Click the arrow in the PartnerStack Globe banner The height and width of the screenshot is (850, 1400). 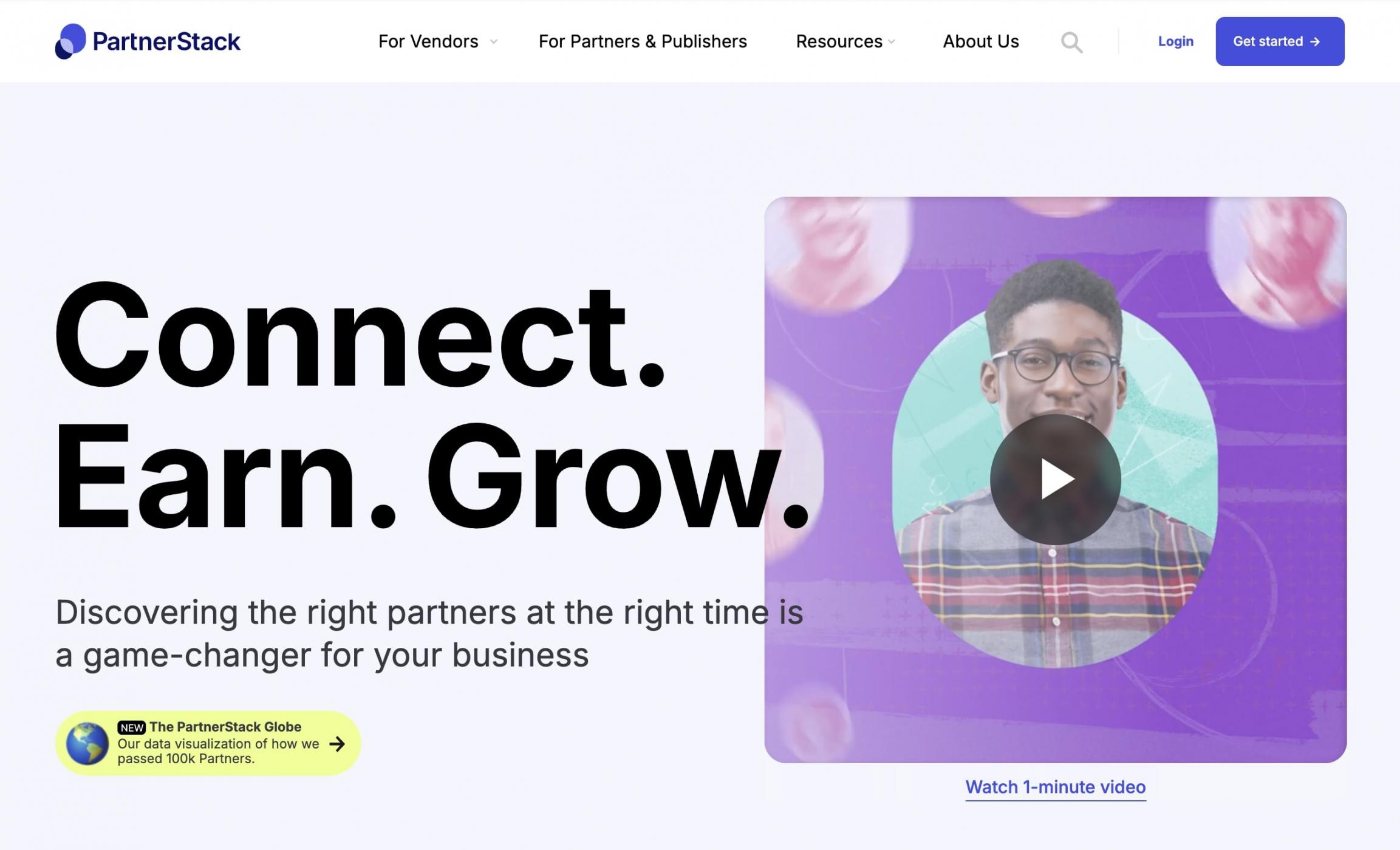click(x=337, y=744)
